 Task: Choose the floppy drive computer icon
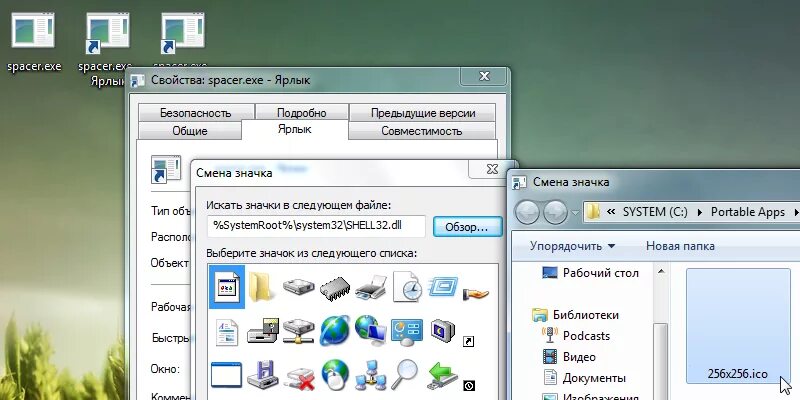263,331
